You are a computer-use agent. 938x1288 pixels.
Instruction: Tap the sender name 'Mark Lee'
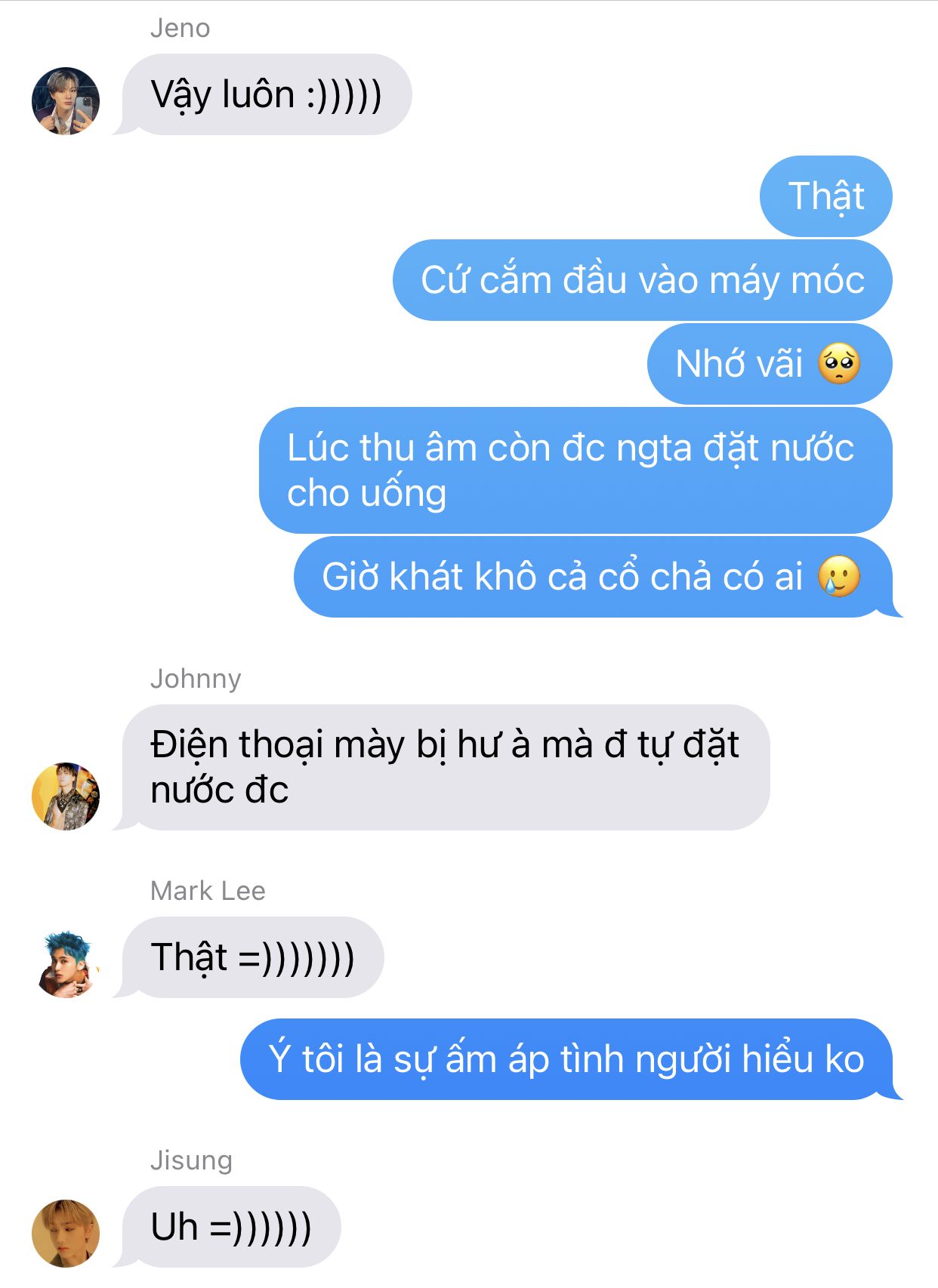point(208,891)
